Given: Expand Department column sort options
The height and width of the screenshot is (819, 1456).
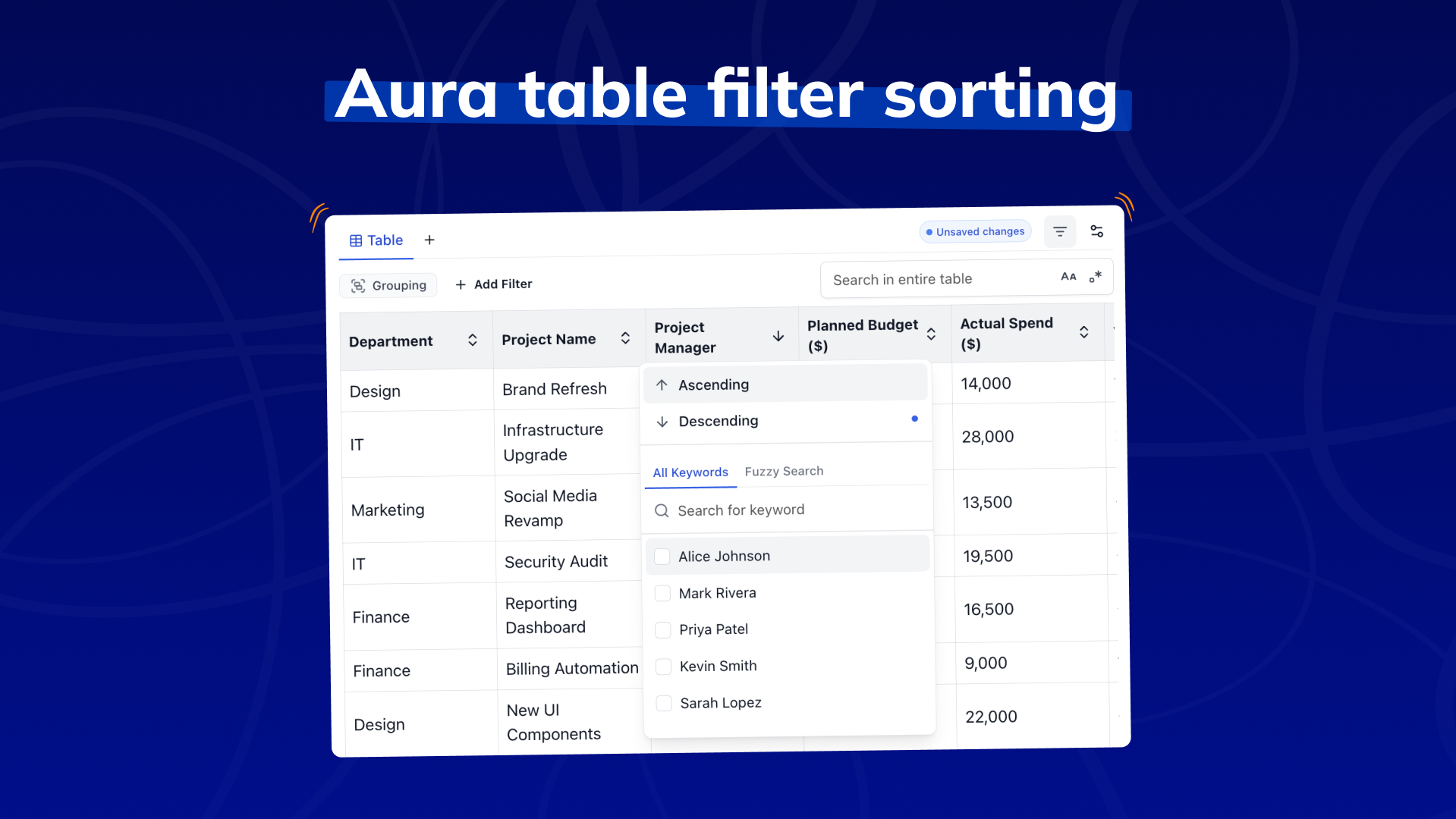Looking at the screenshot, I should [472, 340].
